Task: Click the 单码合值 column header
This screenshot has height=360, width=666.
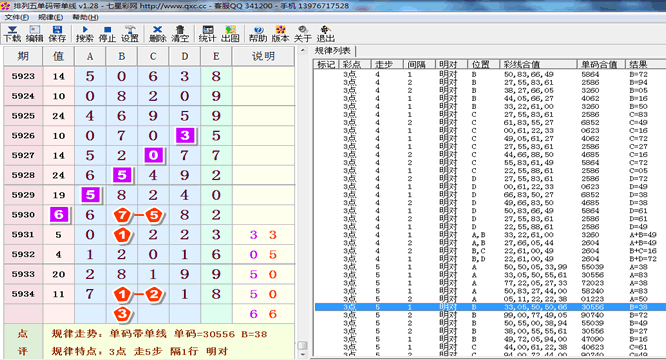Action: tap(601, 65)
